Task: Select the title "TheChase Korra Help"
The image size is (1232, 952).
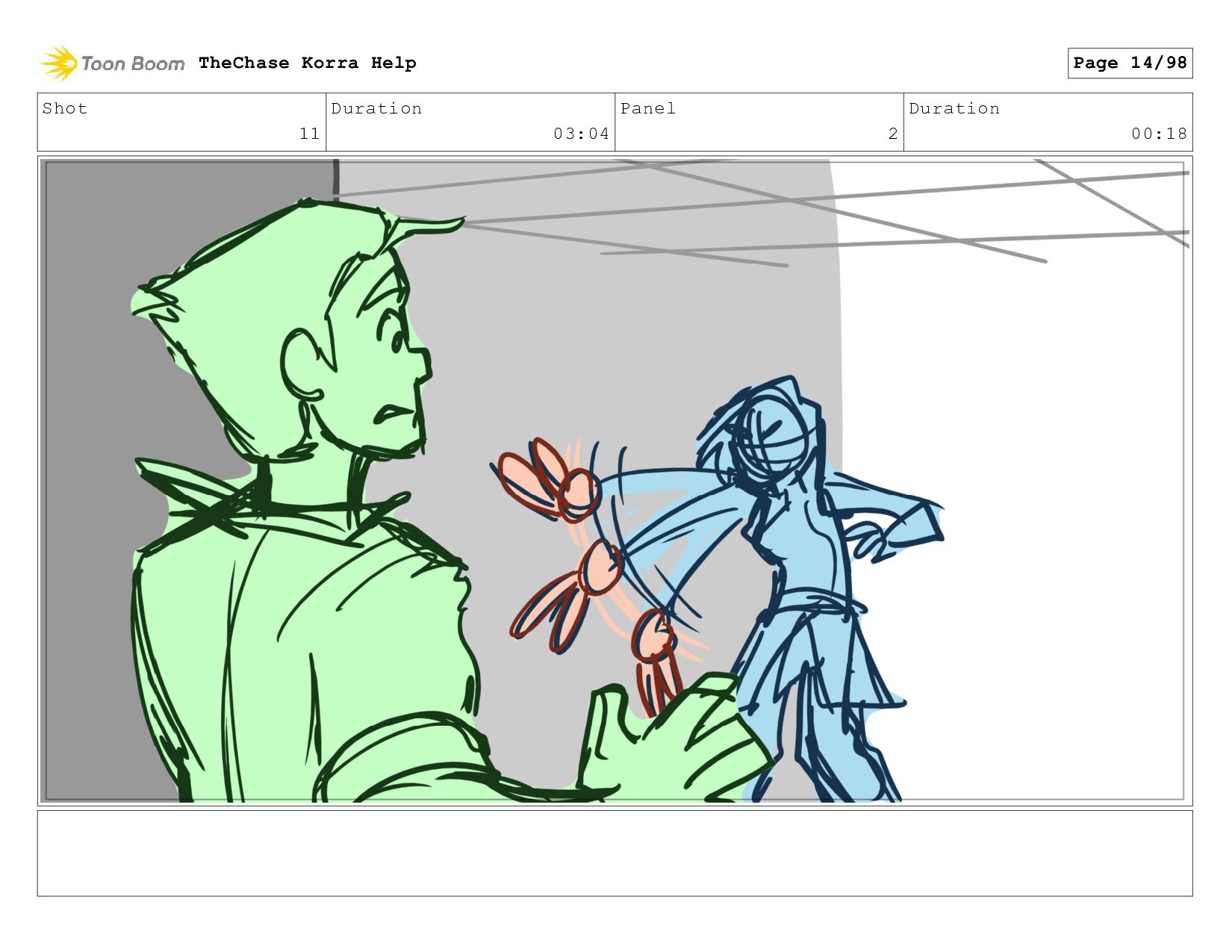Action: pos(308,63)
